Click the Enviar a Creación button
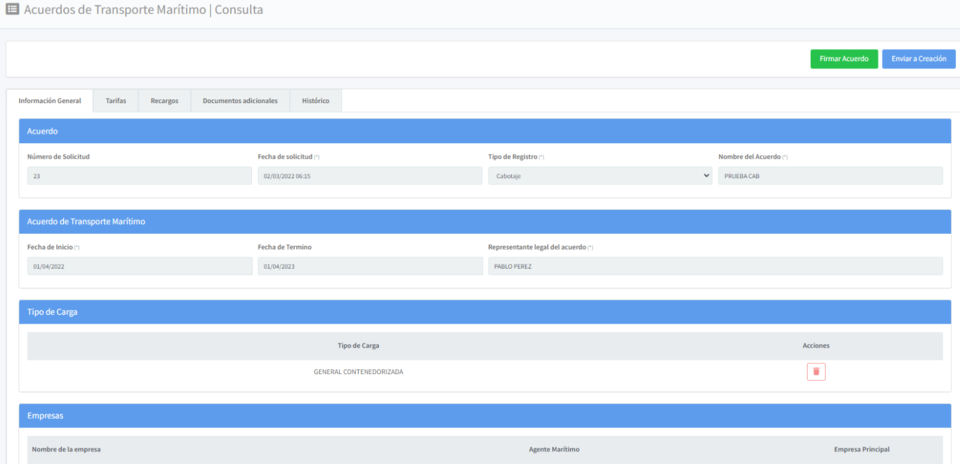 coord(918,59)
